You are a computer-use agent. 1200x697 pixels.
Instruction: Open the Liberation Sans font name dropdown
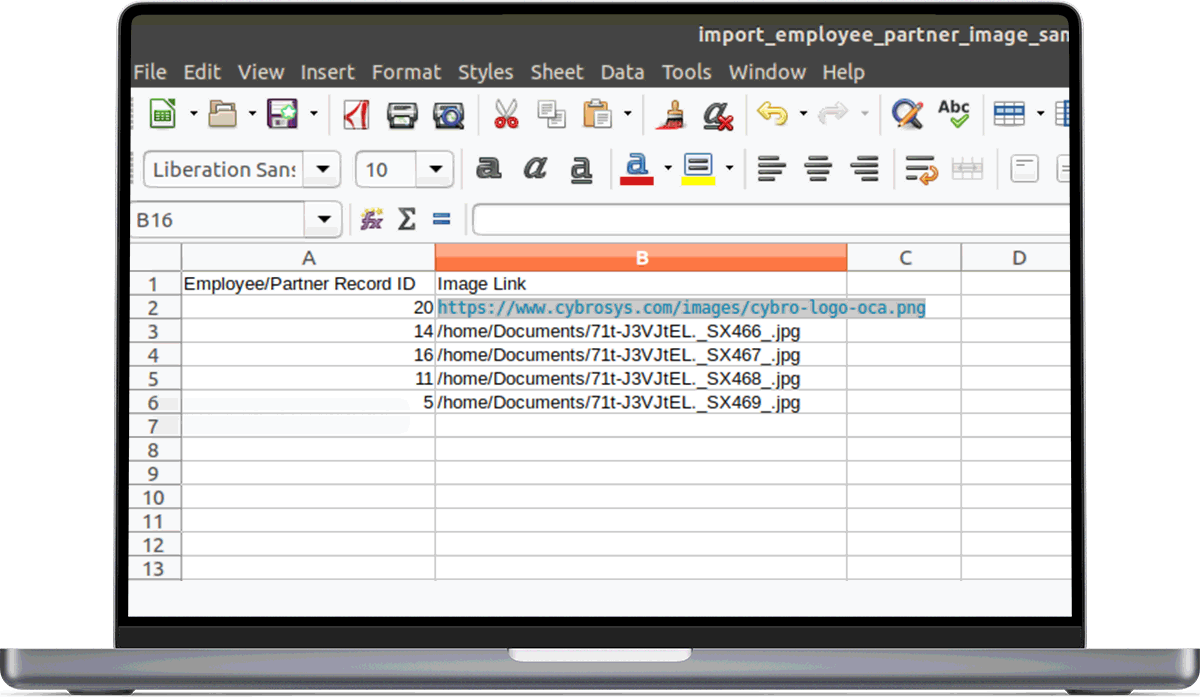[x=322, y=170]
